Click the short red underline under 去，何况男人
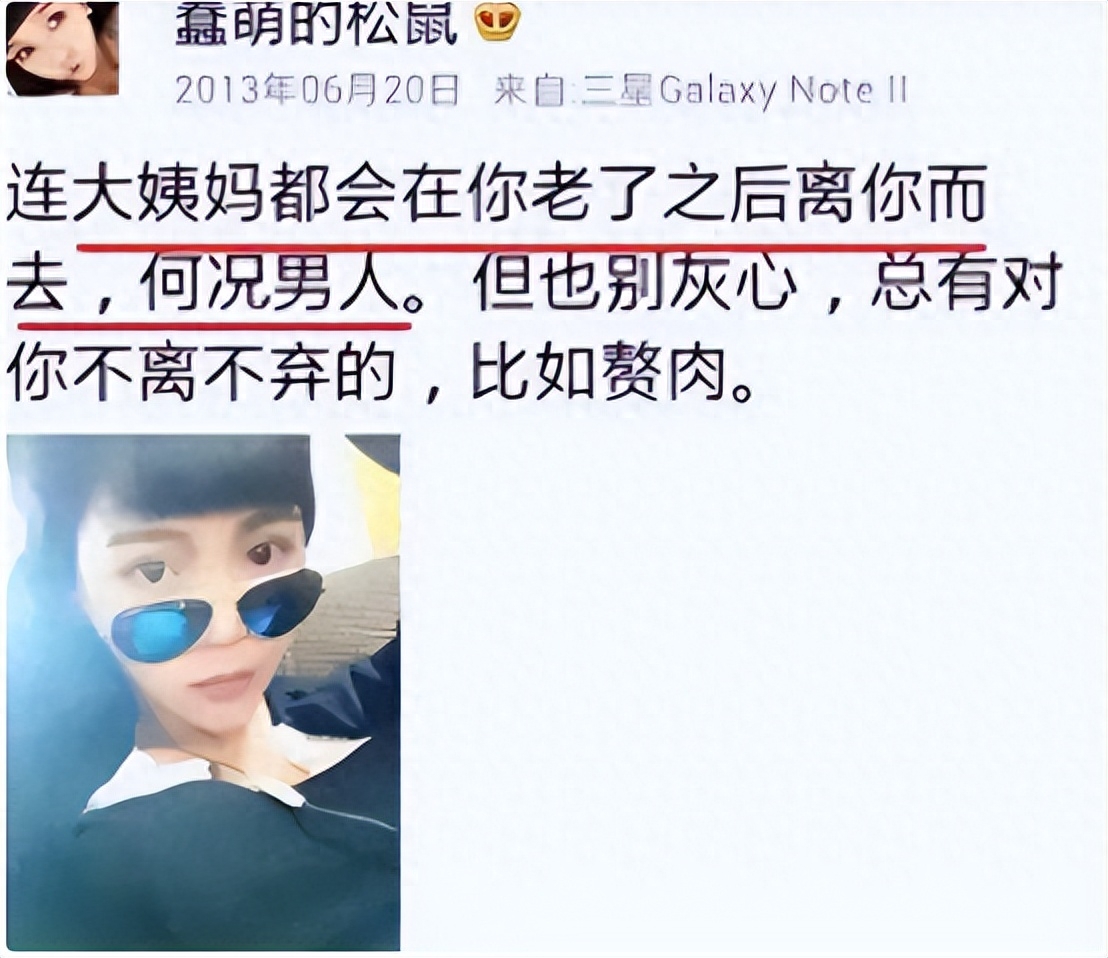This screenshot has width=1108, height=958. click(x=214, y=326)
